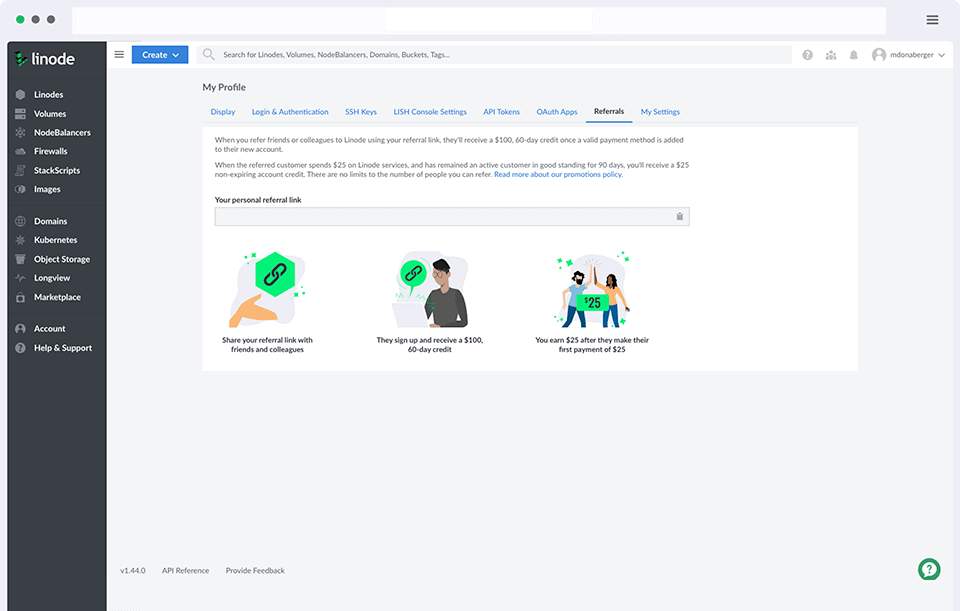
Task: Expand the Create dropdown button
Action: point(160,55)
